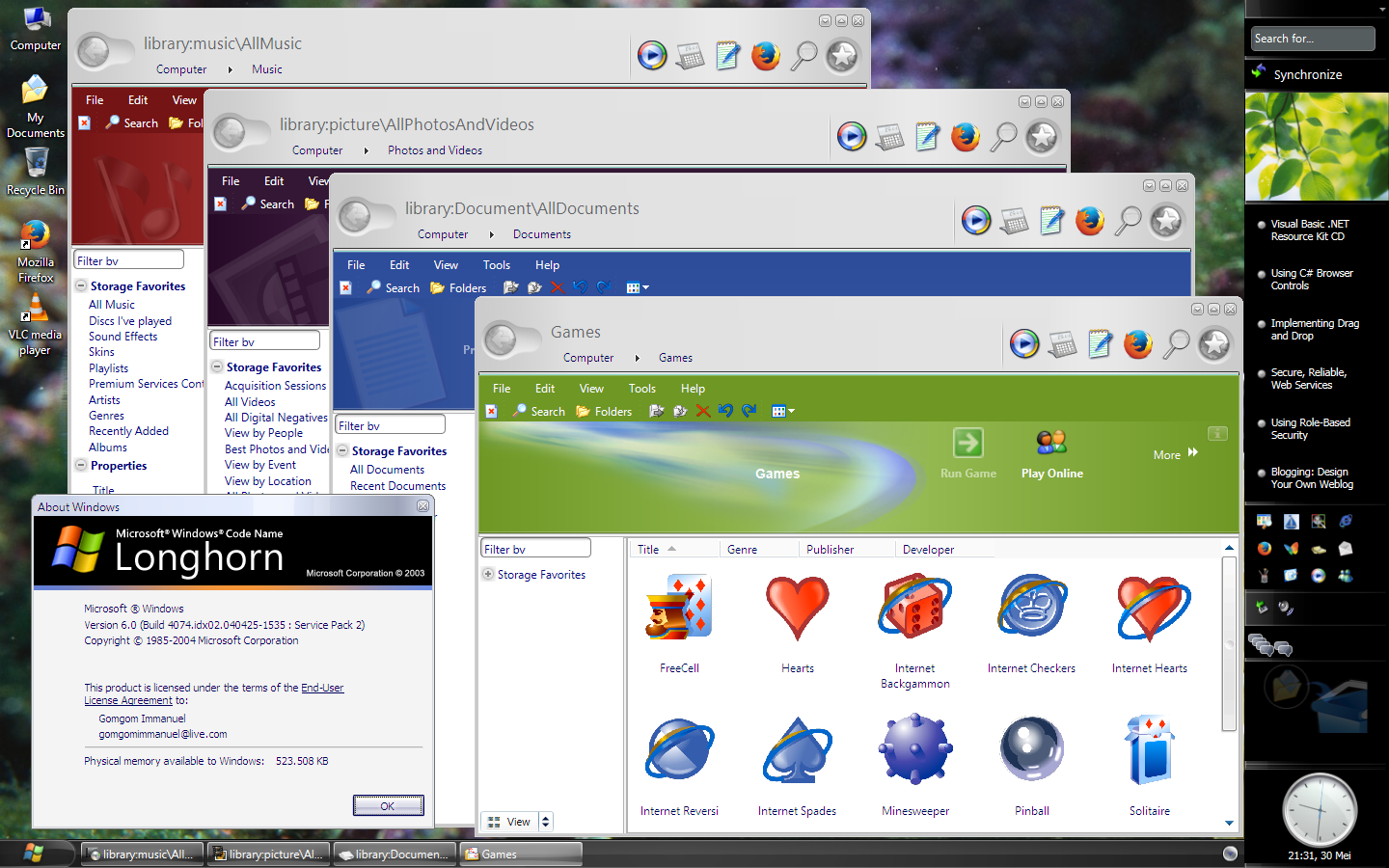Image resolution: width=1389 pixels, height=868 pixels.
Task: Go back using Games window round back button
Action: coord(501,339)
